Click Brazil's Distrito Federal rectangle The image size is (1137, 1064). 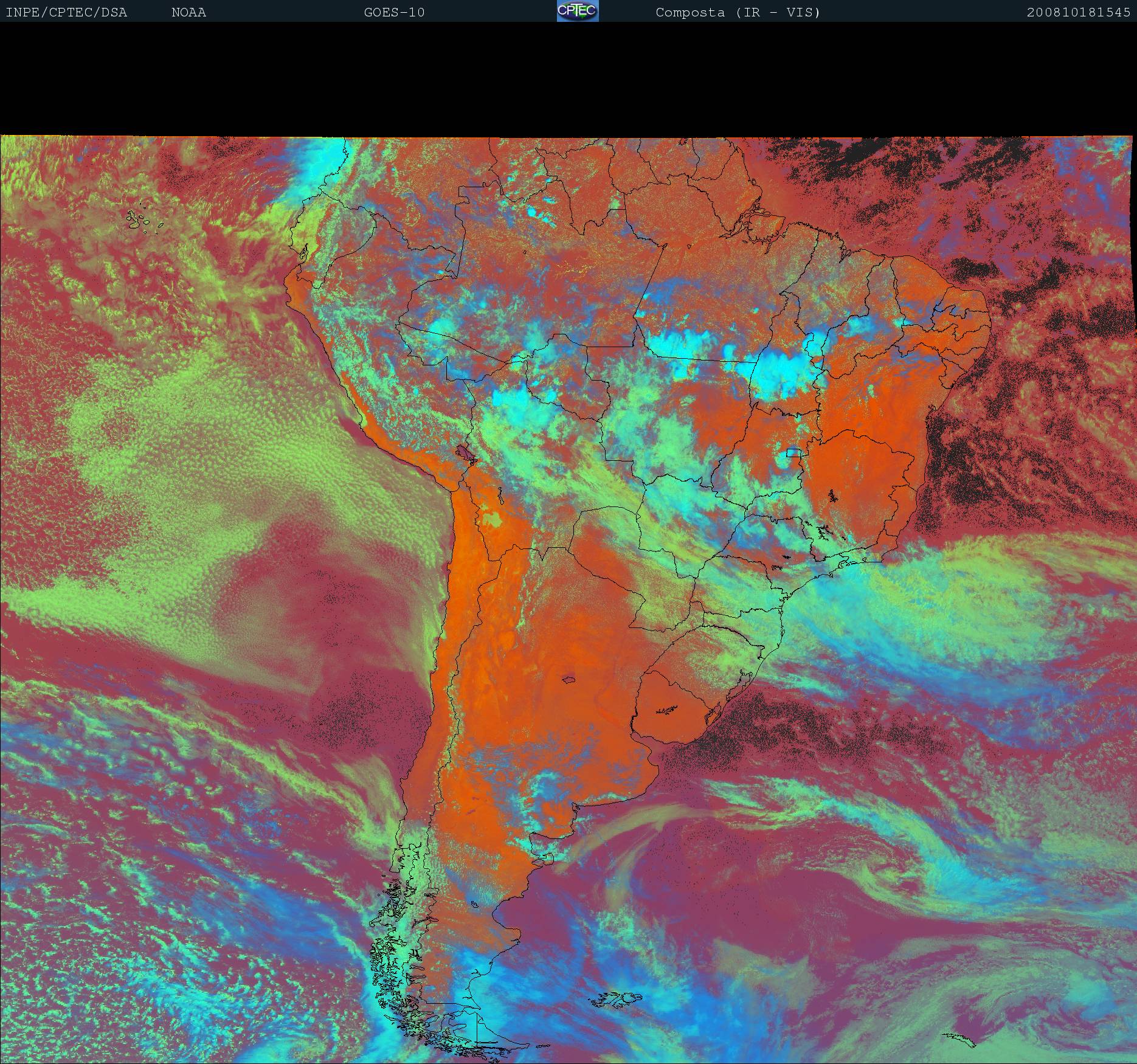coord(793,452)
